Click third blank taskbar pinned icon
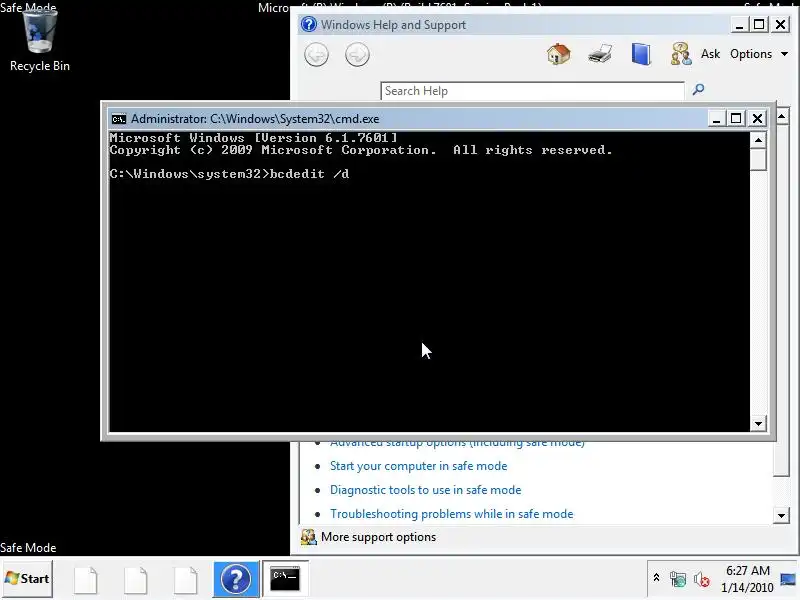 click(185, 580)
